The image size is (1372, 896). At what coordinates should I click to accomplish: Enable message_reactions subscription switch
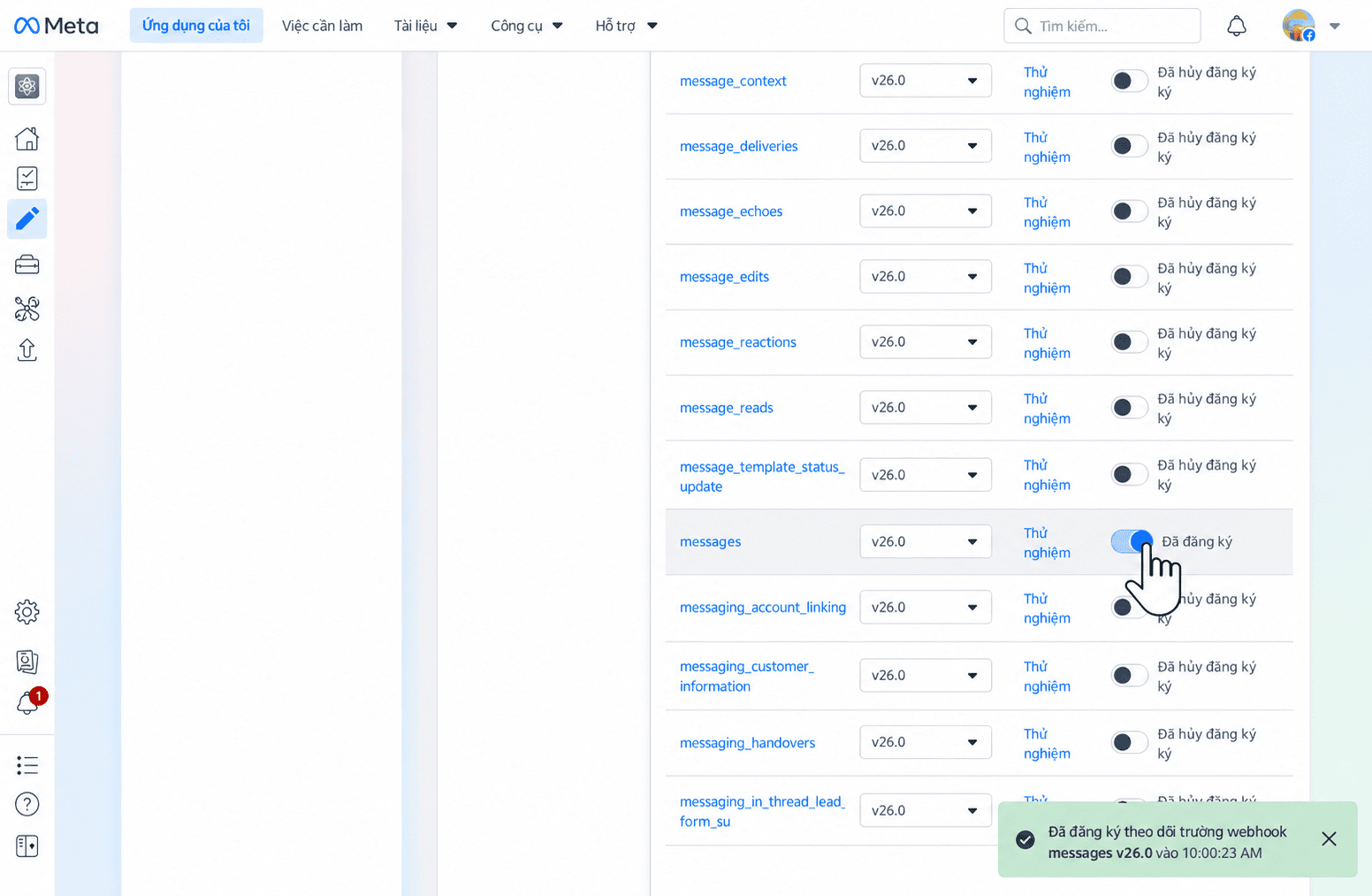[1129, 342]
